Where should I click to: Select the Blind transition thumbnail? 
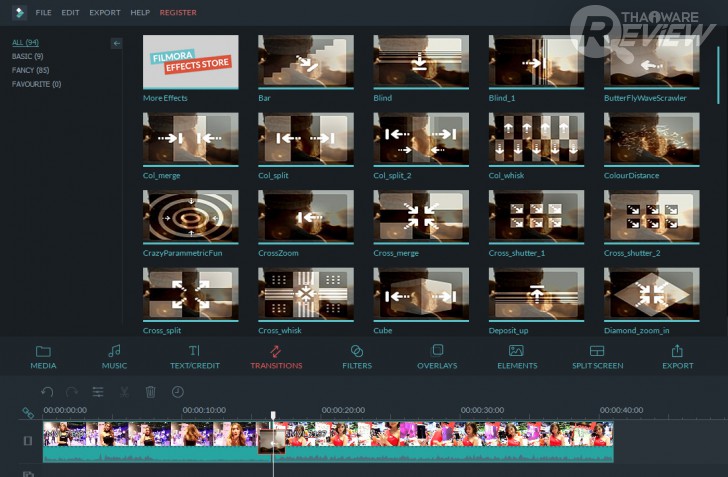421,62
